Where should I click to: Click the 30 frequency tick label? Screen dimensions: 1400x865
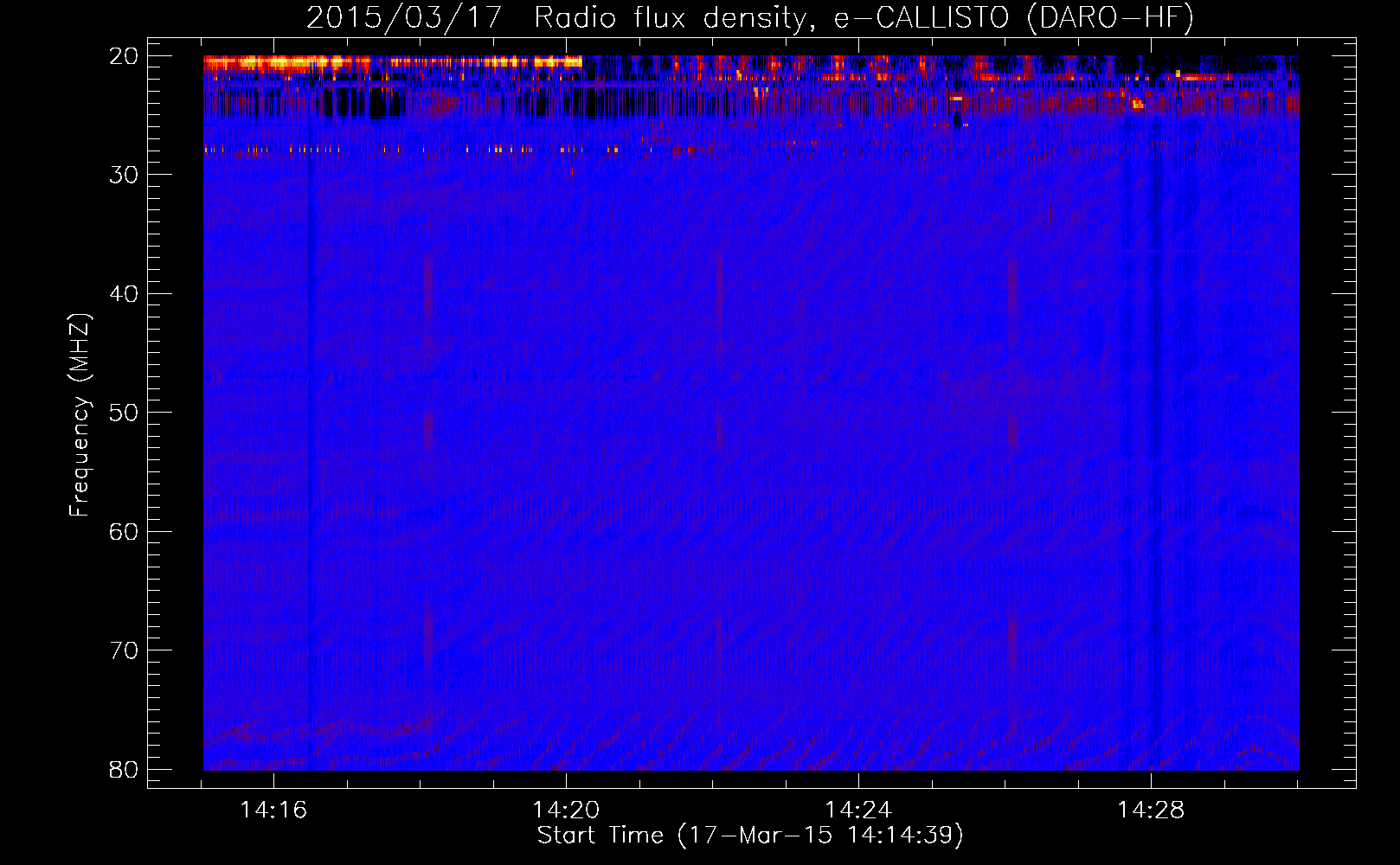coord(124,175)
